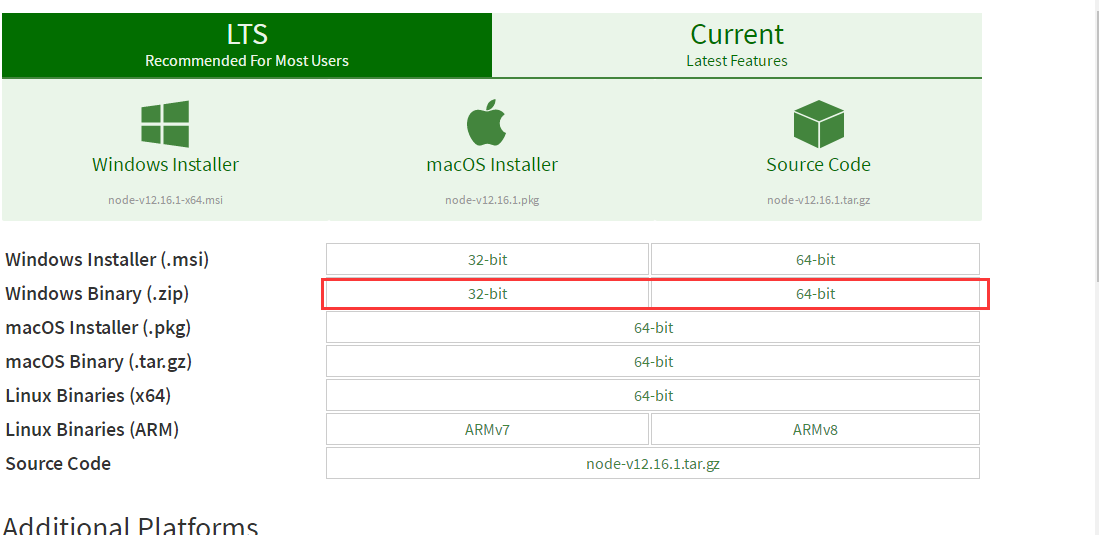This screenshot has width=1099, height=535.
Task: Switch to the Current Latest Features tab
Action: coord(737,45)
